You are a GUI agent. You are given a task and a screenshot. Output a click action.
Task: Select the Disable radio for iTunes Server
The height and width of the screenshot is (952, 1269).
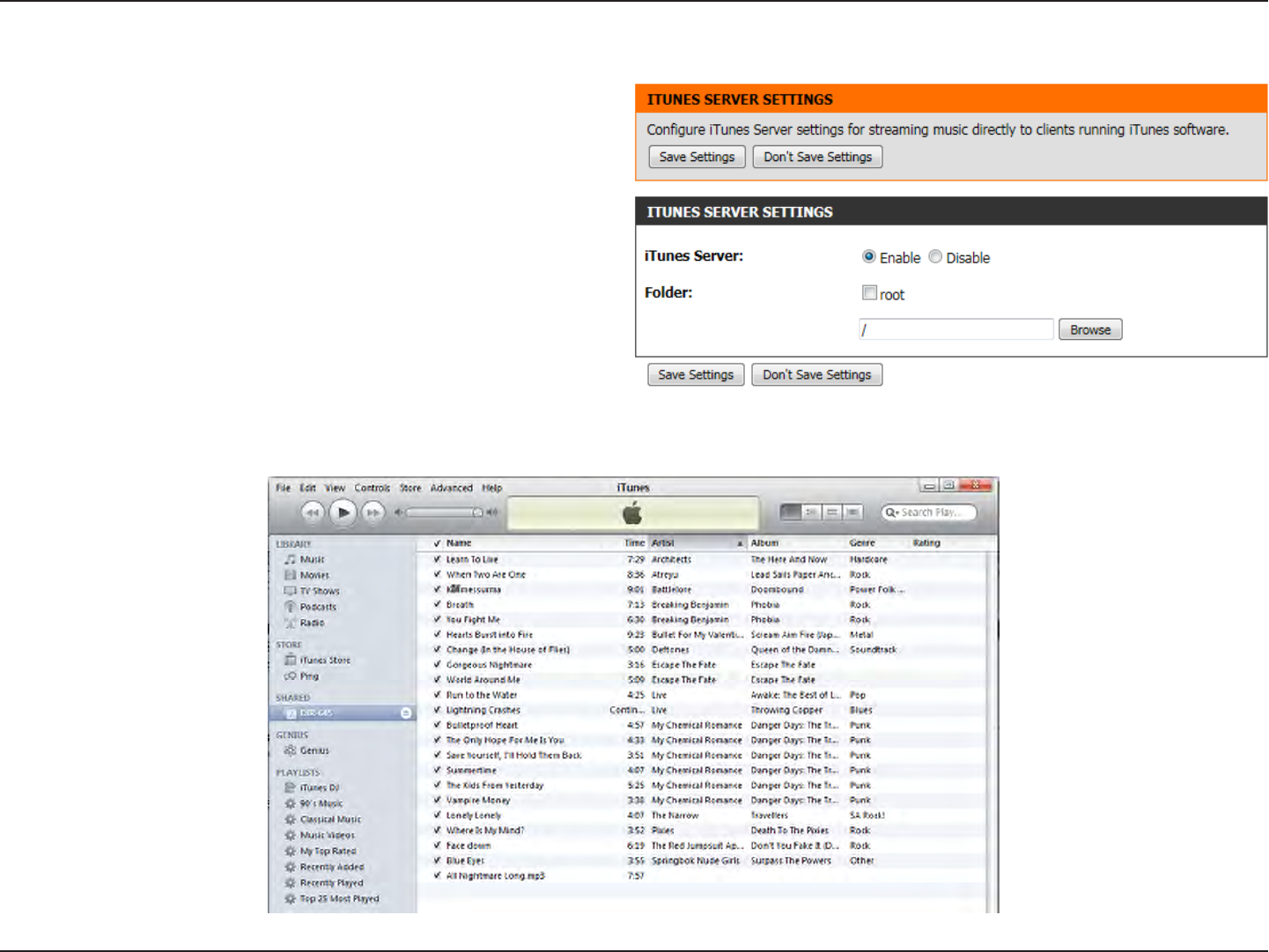coord(935,257)
